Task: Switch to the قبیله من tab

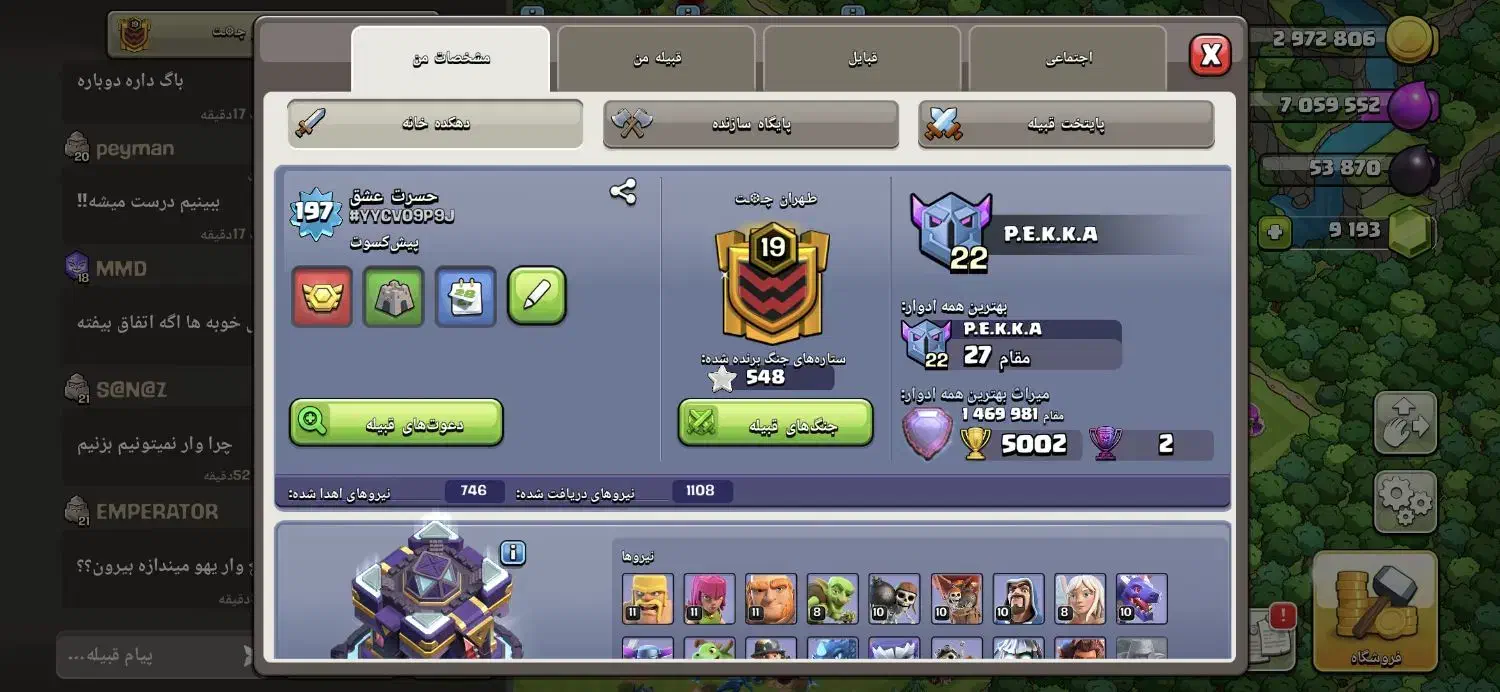Action: coord(655,59)
